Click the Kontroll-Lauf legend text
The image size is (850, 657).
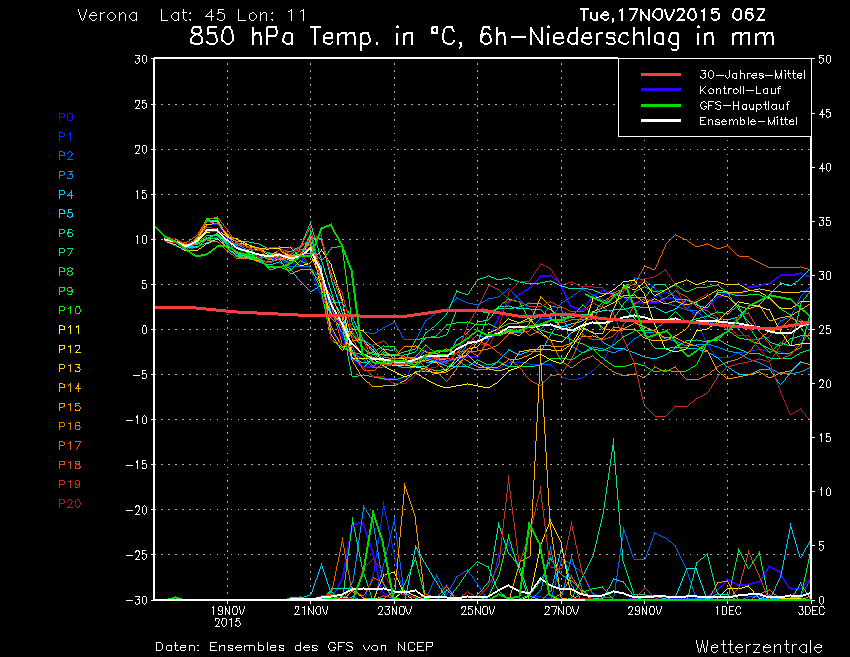(x=739, y=90)
